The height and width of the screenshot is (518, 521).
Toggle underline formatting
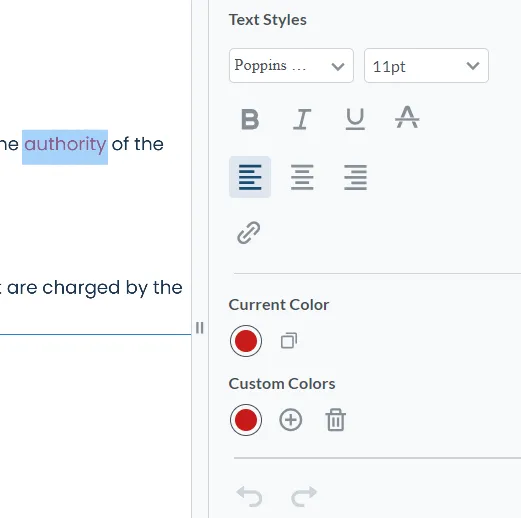pos(355,119)
